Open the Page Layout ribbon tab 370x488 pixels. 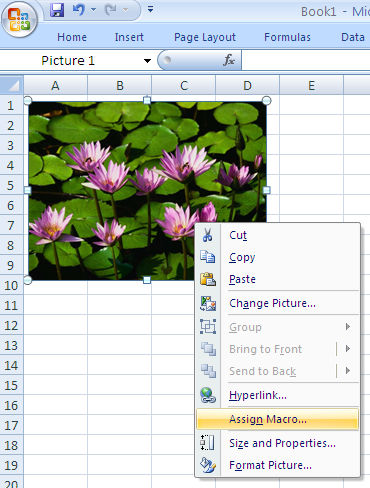205,37
